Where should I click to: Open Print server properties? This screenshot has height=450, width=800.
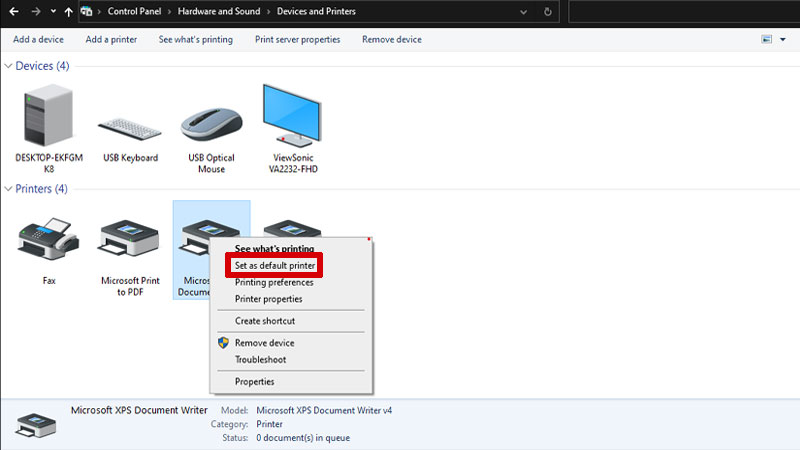click(297, 39)
